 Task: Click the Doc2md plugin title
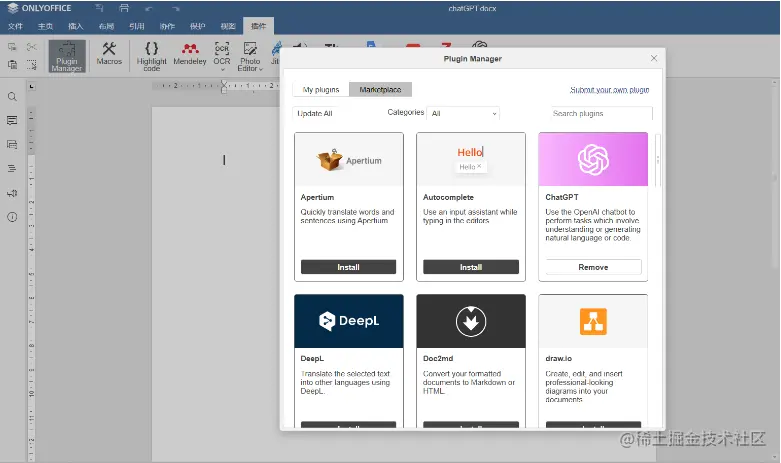coord(438,358)
